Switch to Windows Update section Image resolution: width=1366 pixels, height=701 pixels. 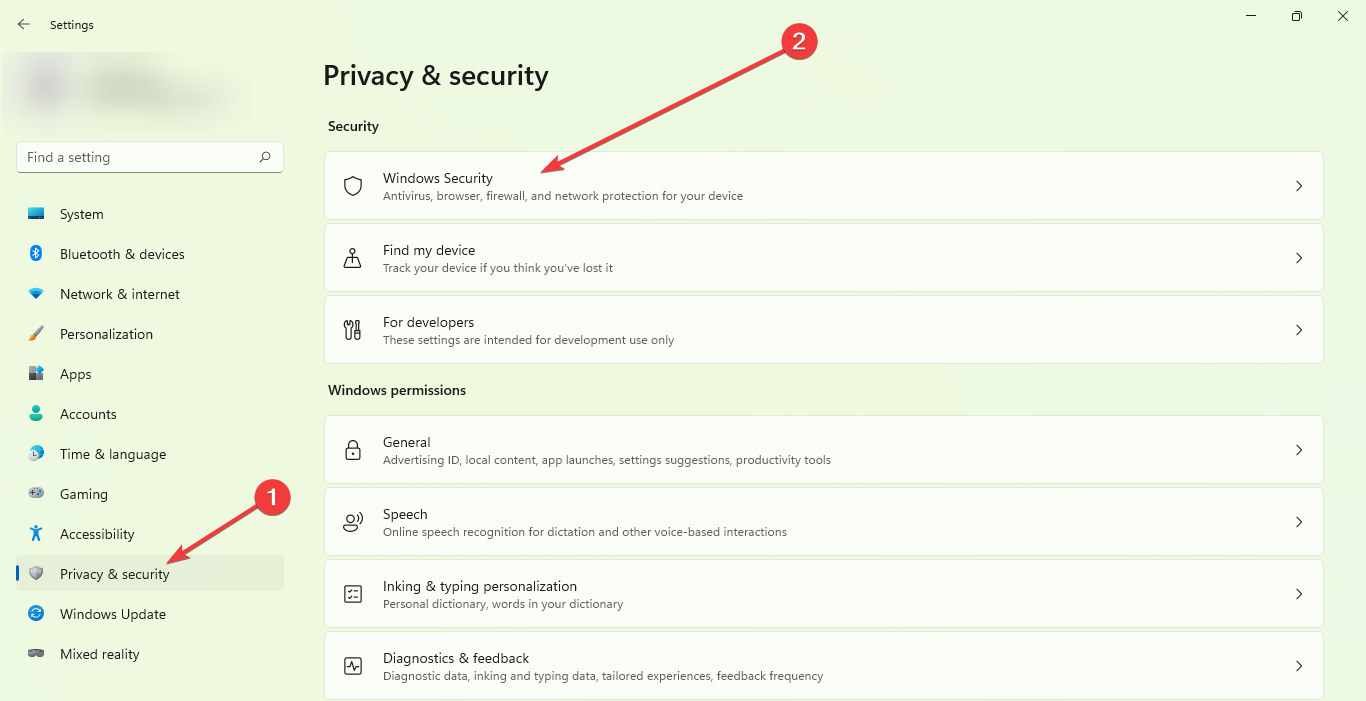112,614
